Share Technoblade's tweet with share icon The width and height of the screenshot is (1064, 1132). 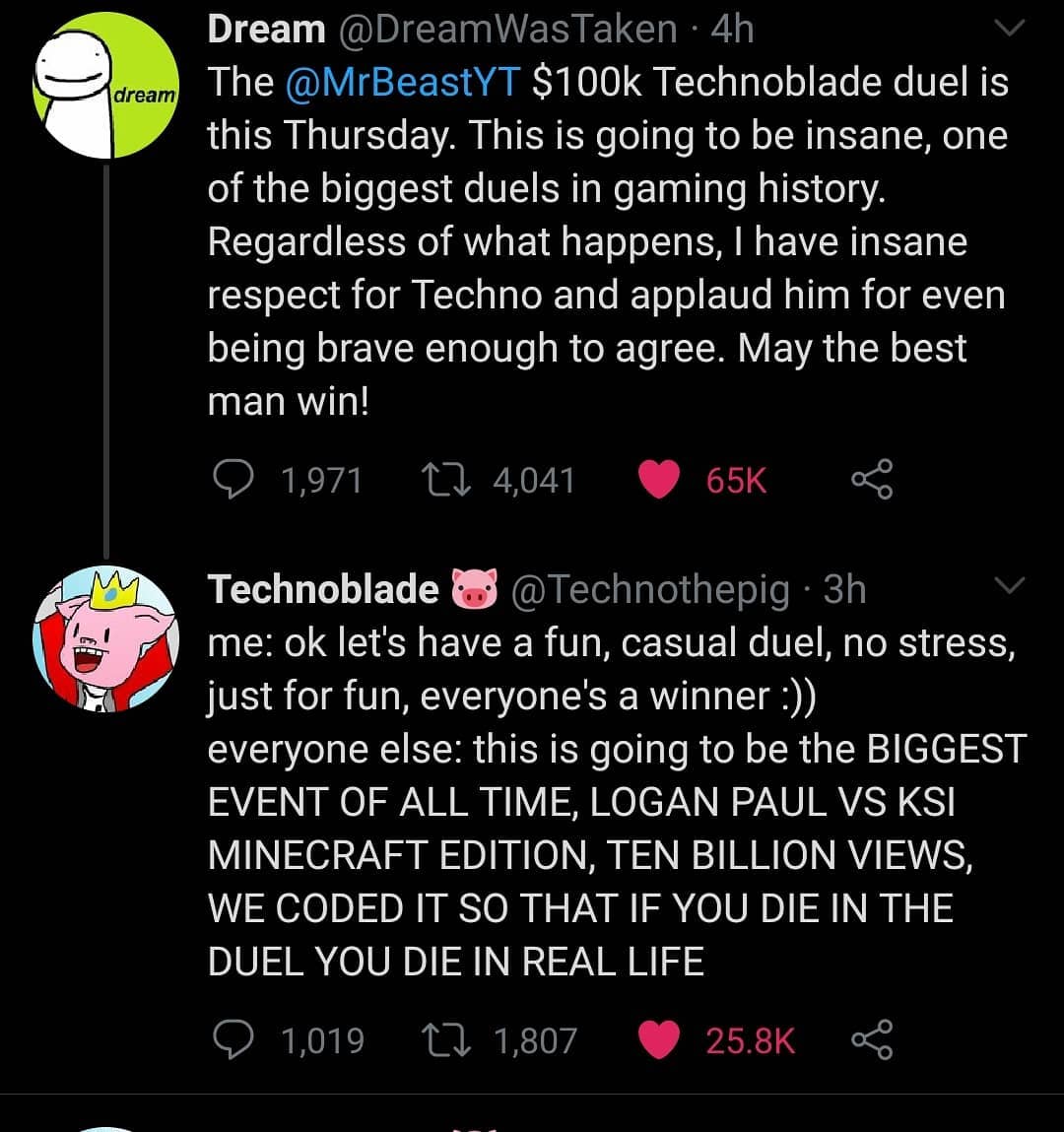[x=872, y=1039]
